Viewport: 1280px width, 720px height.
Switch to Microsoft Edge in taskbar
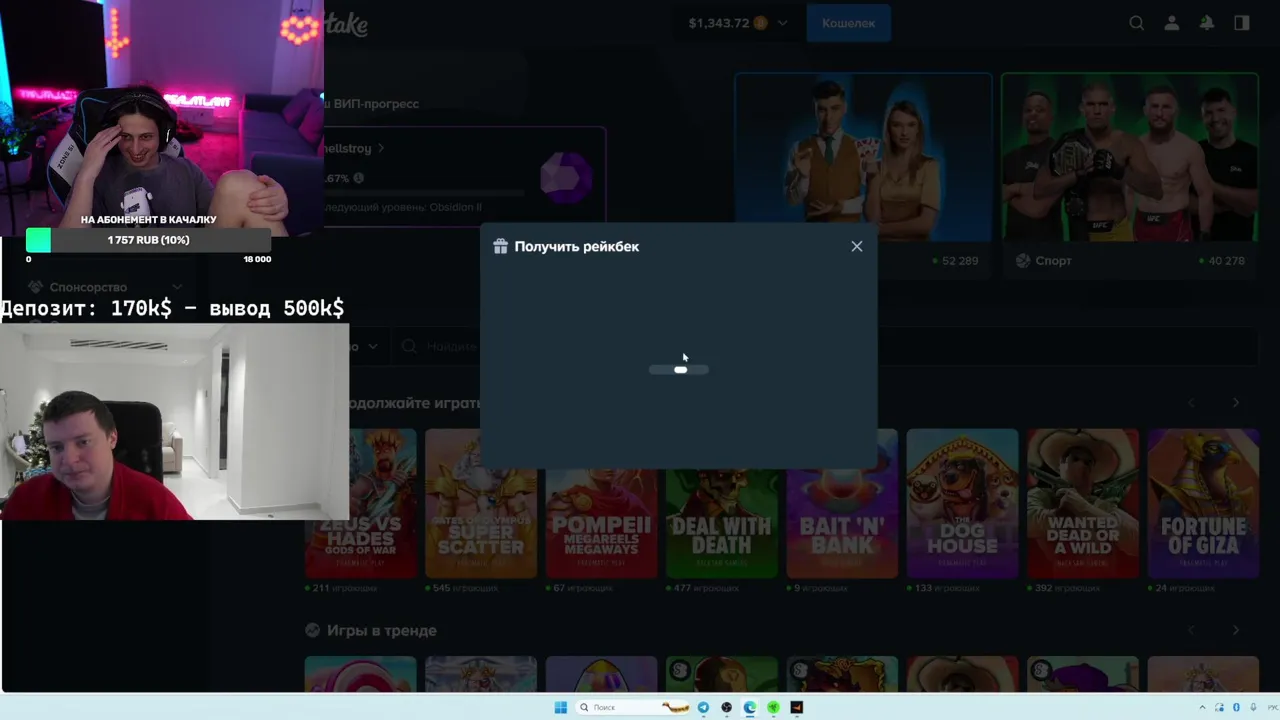tap(750, 707)
